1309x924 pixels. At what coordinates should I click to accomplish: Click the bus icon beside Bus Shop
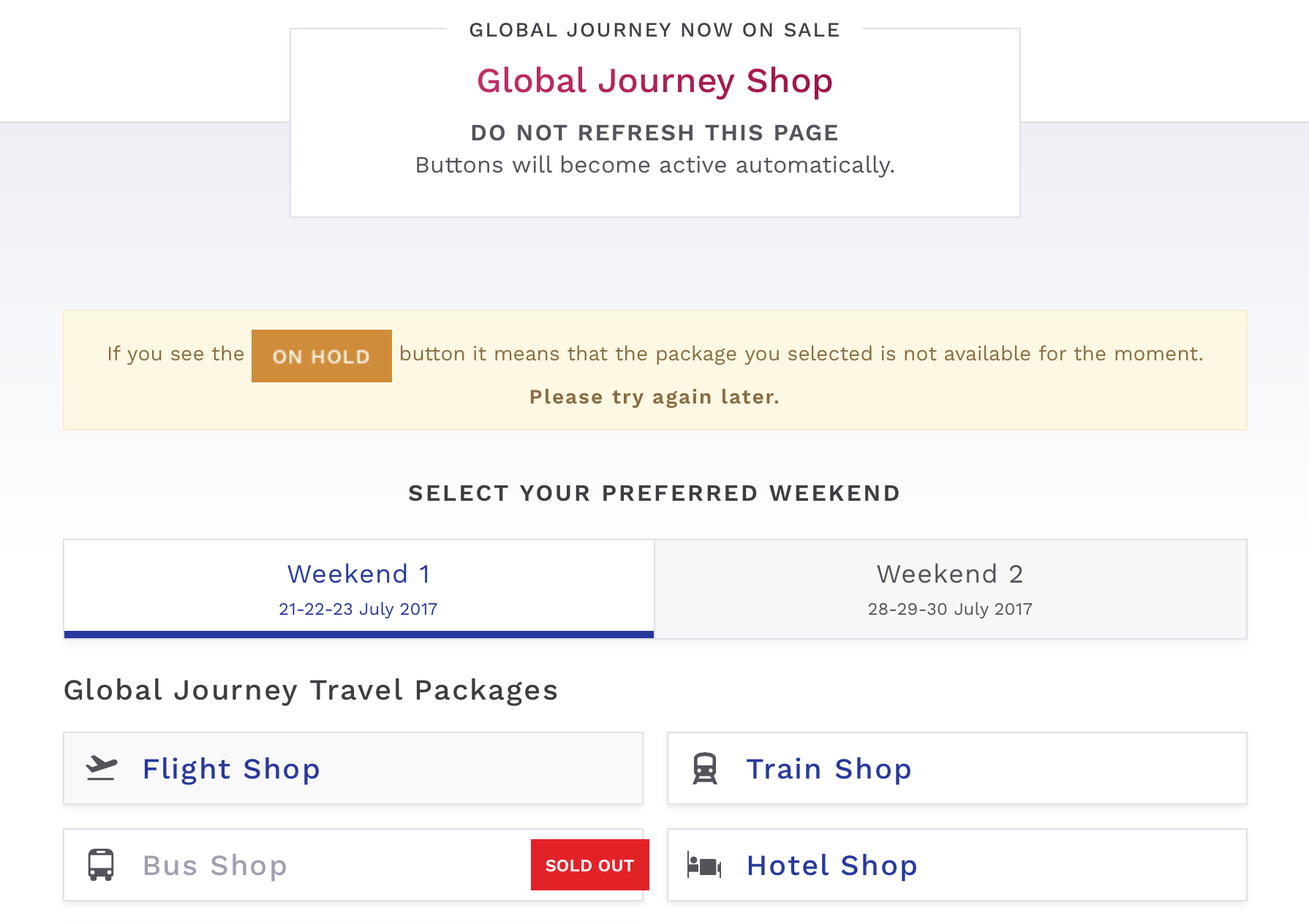(101, 865)
